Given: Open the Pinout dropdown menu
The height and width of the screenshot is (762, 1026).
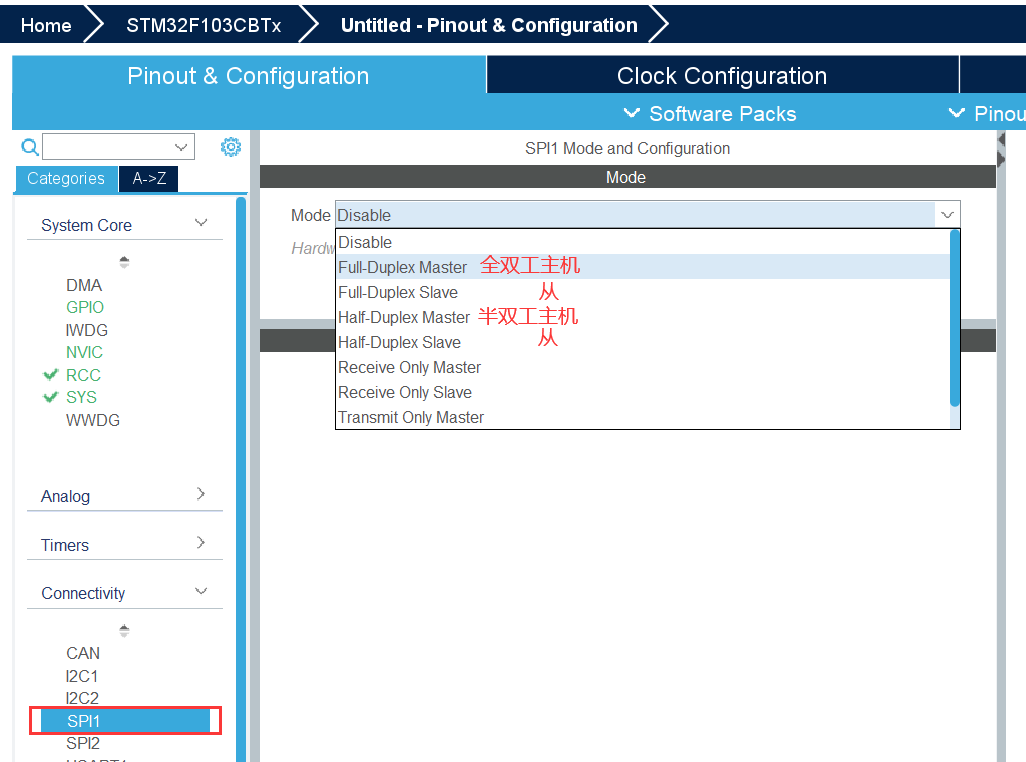Looking at the screenshot, I should click(987, 114).
